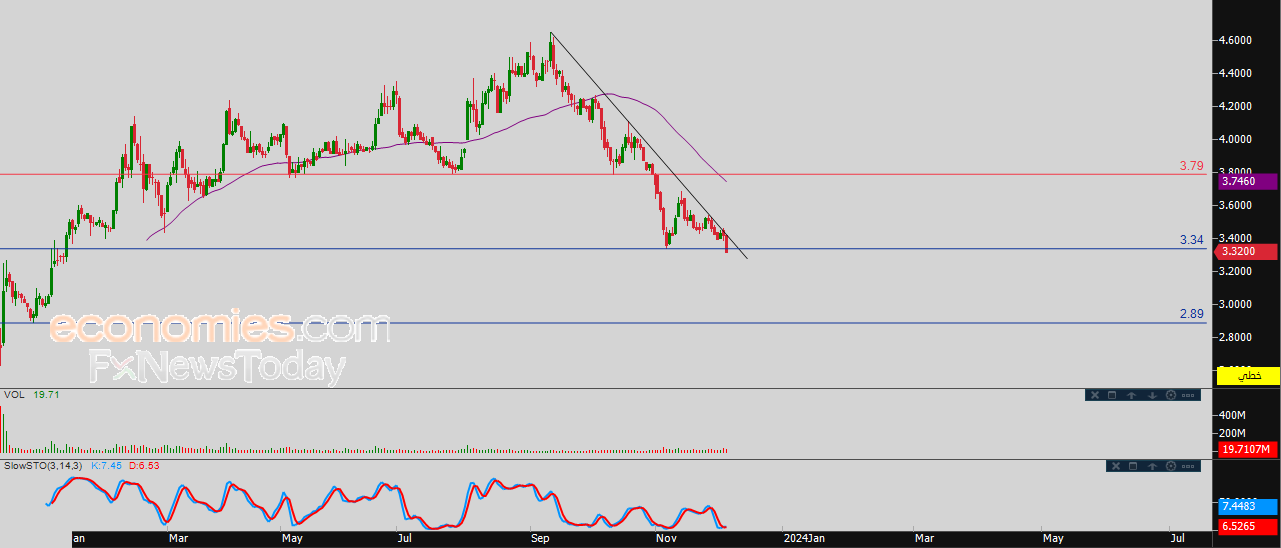The image size is (1281, 548).
Task: Click the blue 7.4483 stochastic K tag
Action: tap(1248, 507)
